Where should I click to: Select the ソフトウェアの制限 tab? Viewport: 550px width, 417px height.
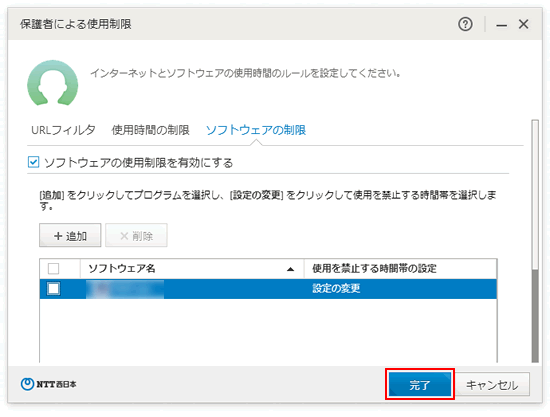(256, 130)
